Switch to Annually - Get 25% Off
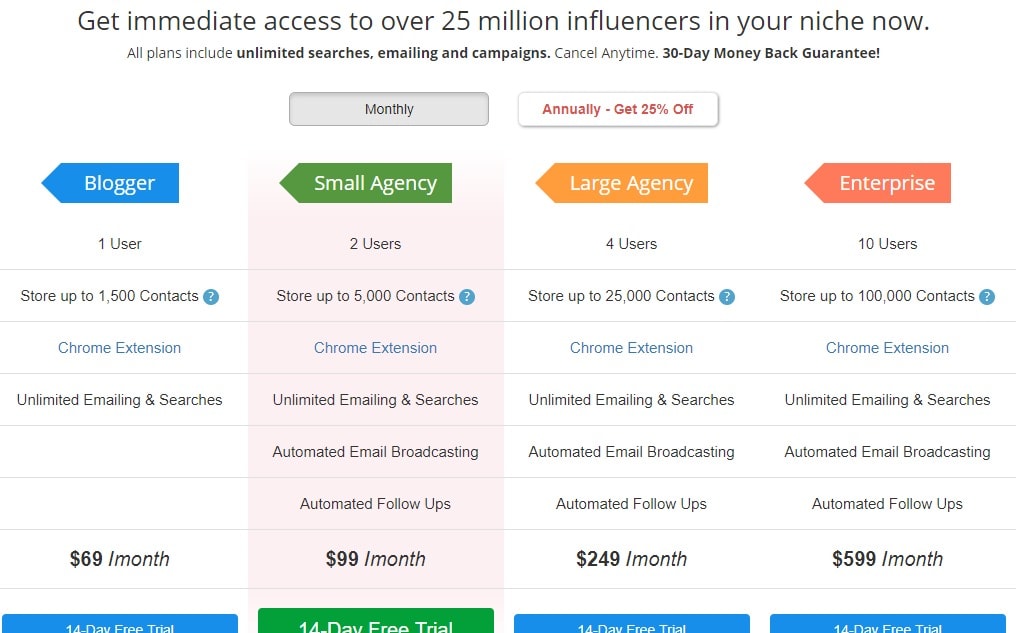Screen dimensions: 1016x633 click(618, 109)
